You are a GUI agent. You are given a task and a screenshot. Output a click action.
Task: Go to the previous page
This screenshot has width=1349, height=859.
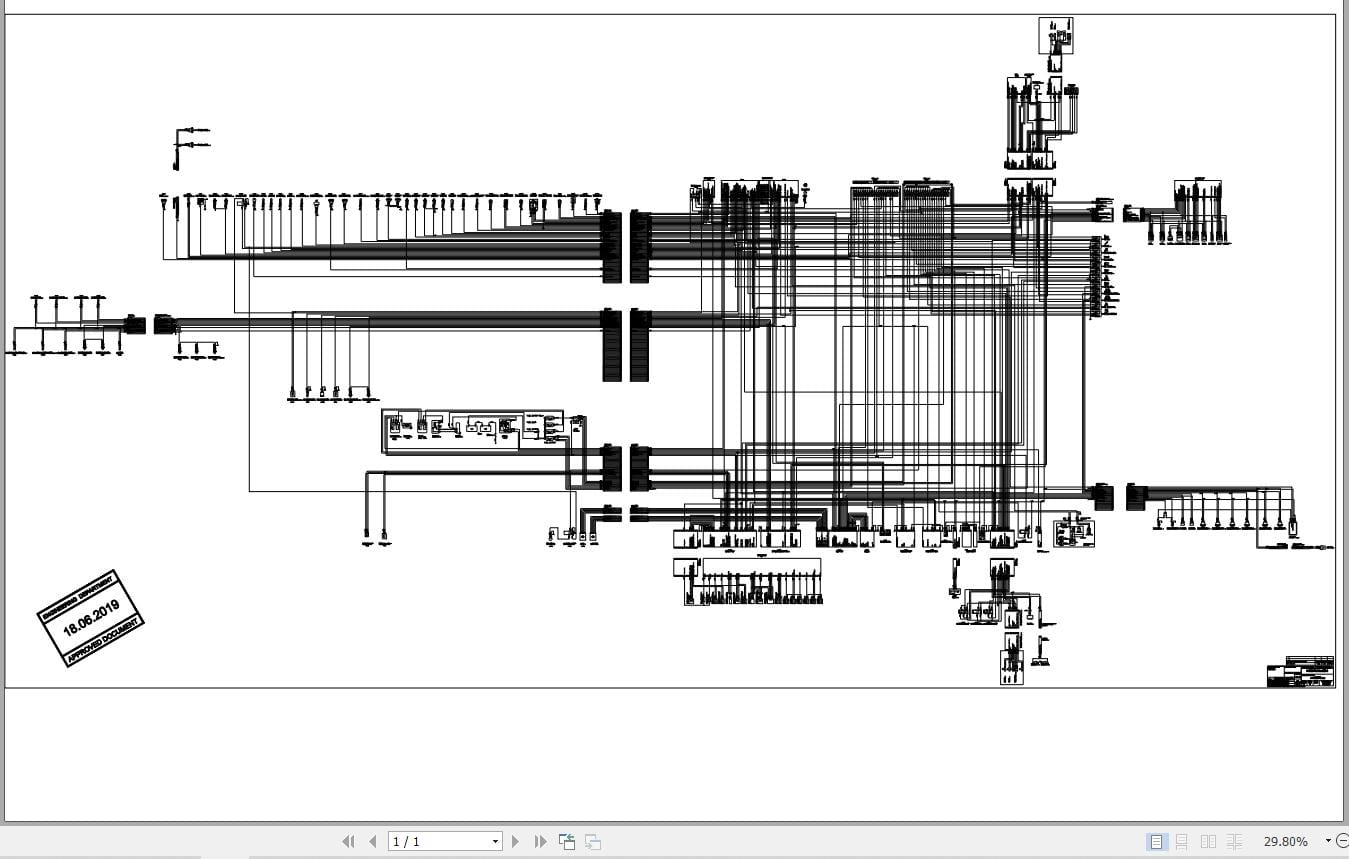click(373, 842)
